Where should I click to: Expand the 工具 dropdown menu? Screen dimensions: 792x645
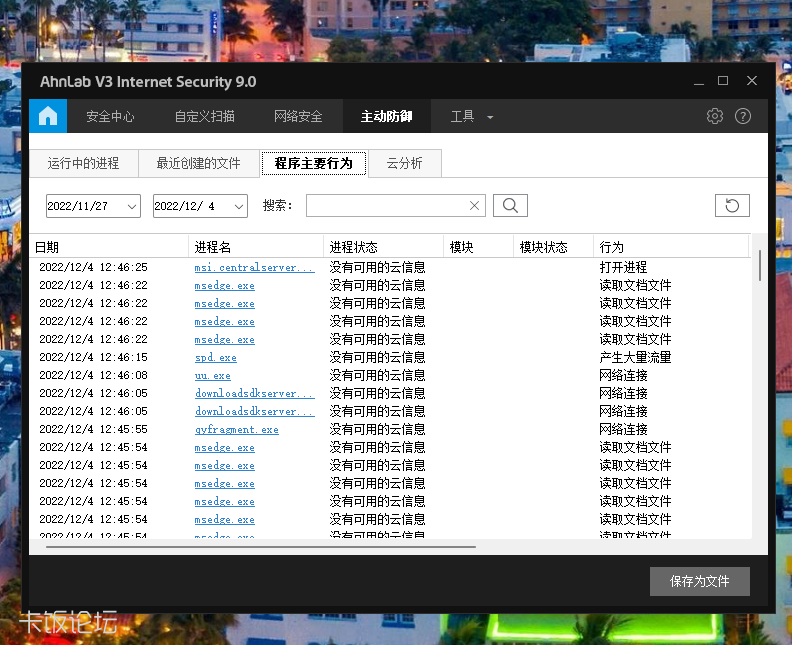(x=471, y=116)
